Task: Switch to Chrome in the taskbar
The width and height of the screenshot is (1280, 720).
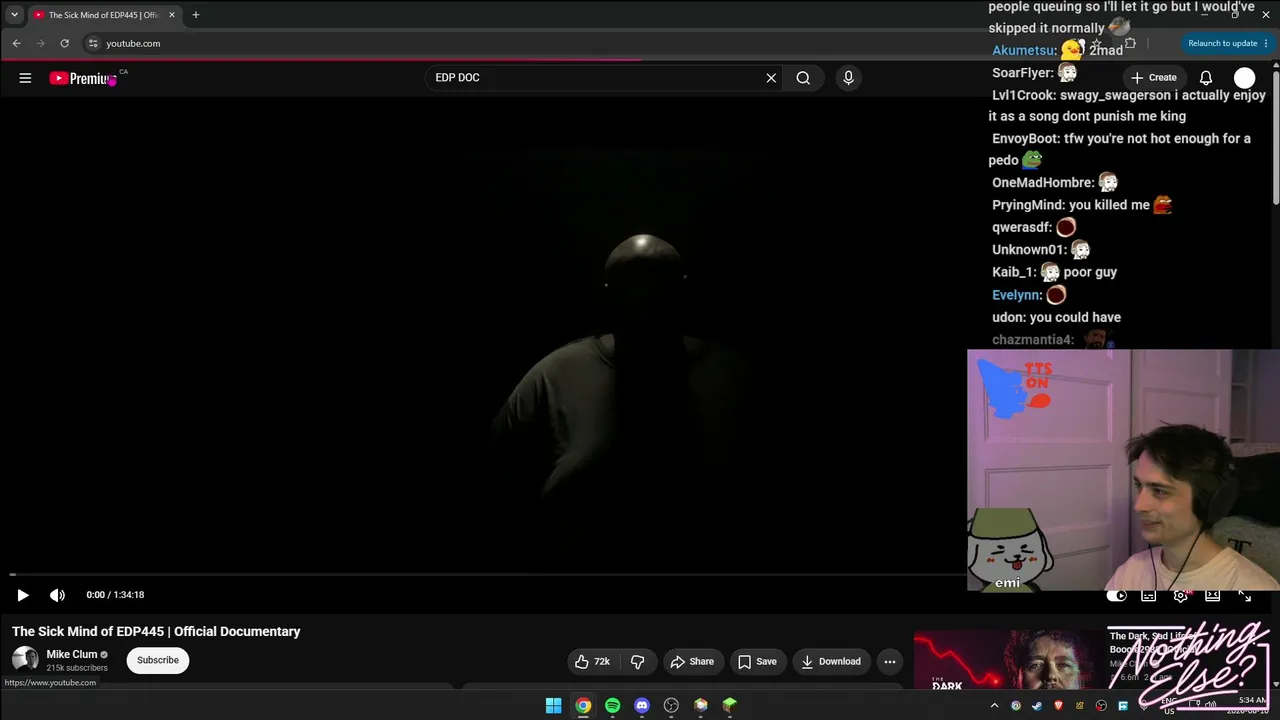Action: 583,705
